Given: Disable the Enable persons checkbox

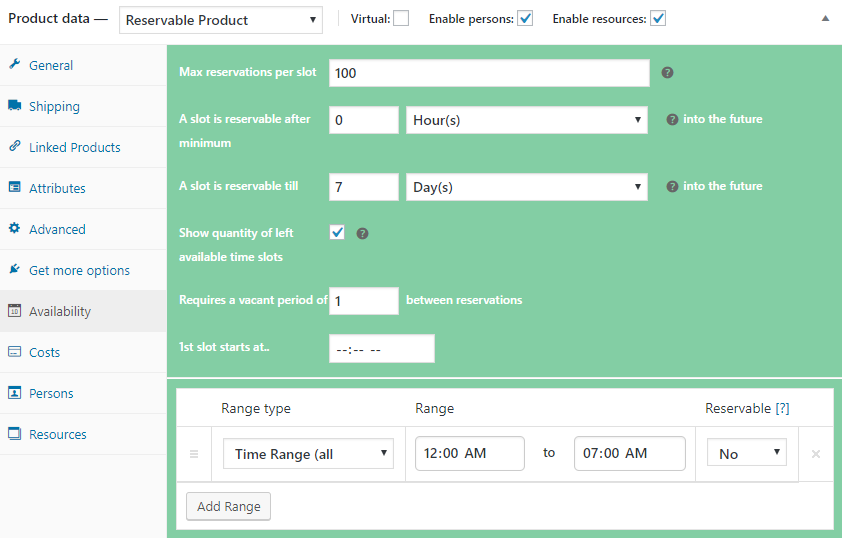Looking at the screenshot, I should [x=525, y=18].
